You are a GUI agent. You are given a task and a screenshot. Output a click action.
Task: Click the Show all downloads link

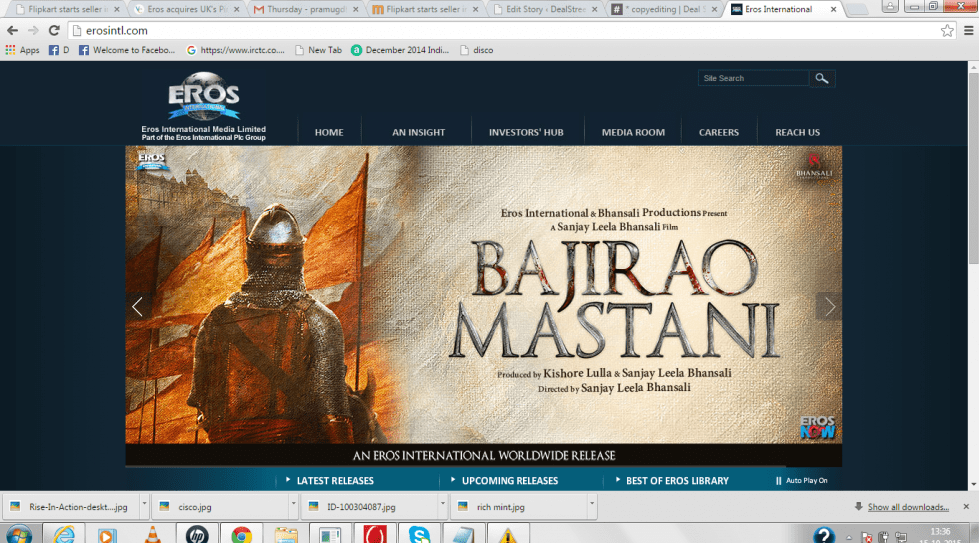907,507
